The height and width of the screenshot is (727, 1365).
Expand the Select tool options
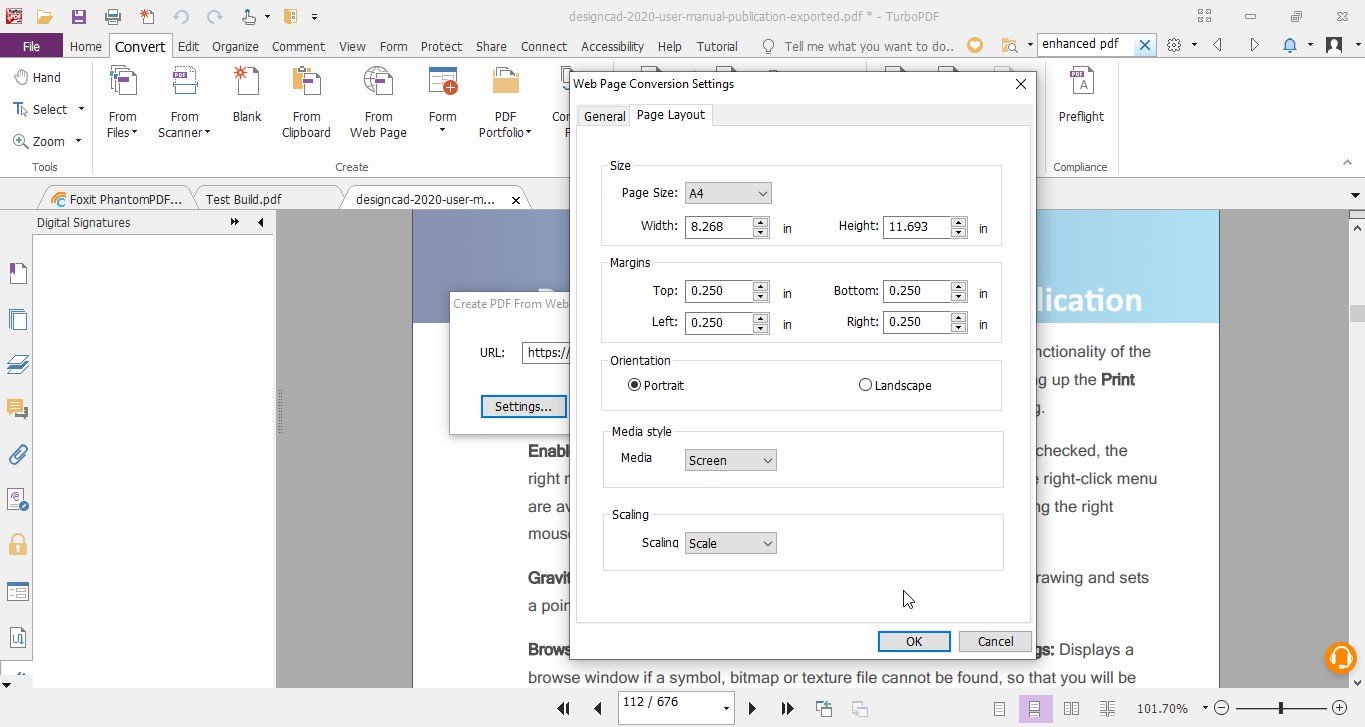[81, 109]
